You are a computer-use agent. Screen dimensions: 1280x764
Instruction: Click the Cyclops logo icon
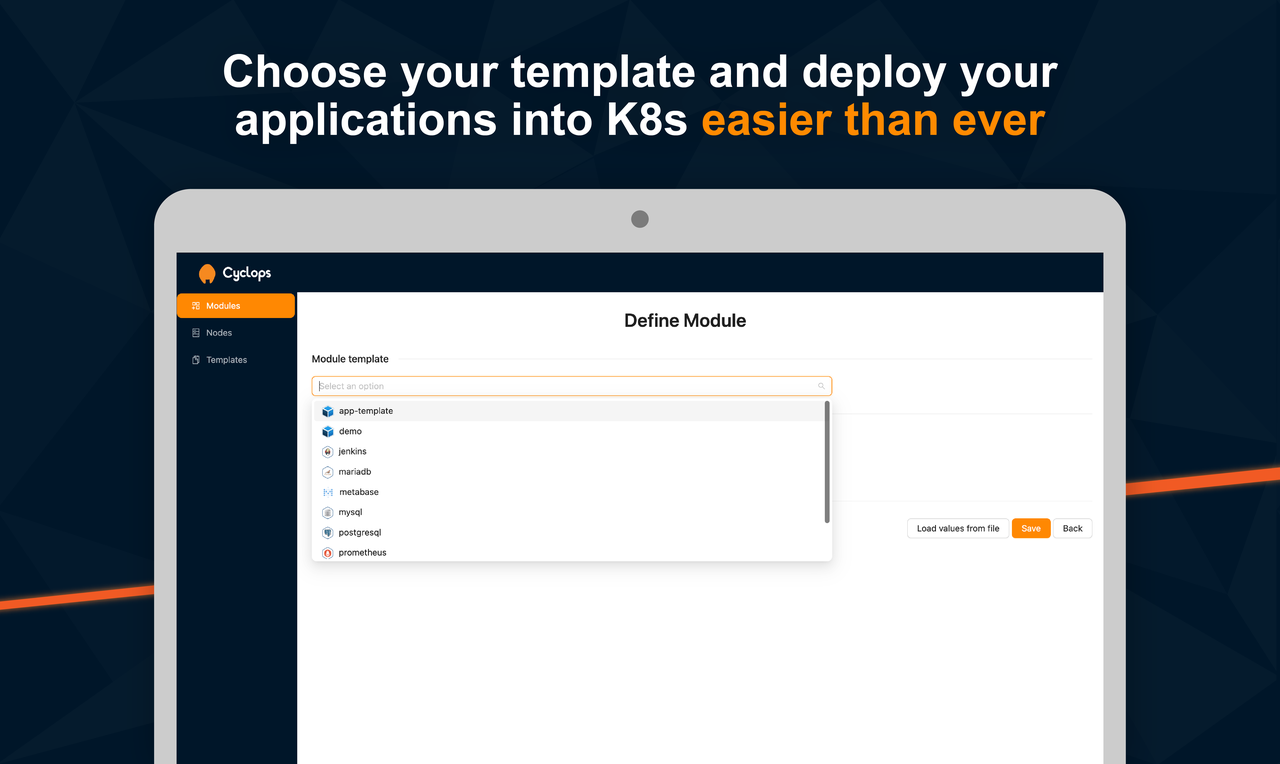207,273
